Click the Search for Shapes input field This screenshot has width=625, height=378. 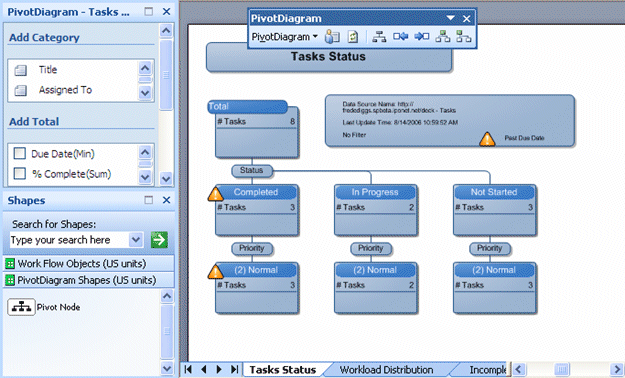point(69,240)
